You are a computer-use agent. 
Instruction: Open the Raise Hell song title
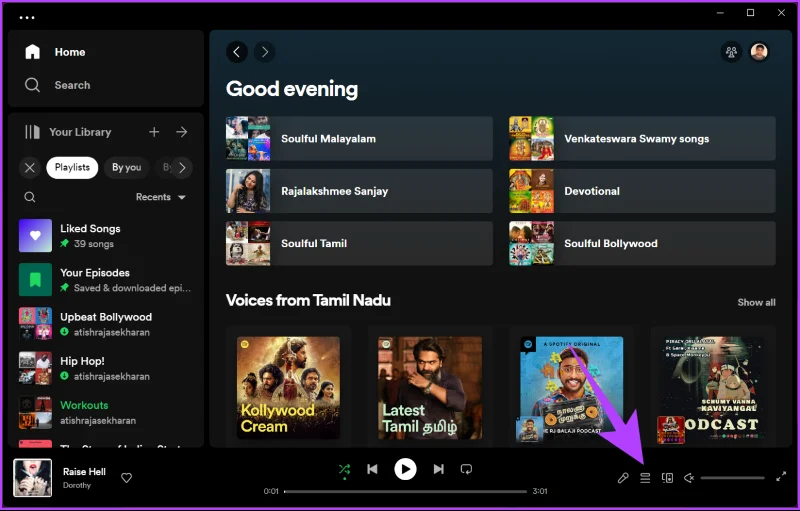(x=84, y=472)
